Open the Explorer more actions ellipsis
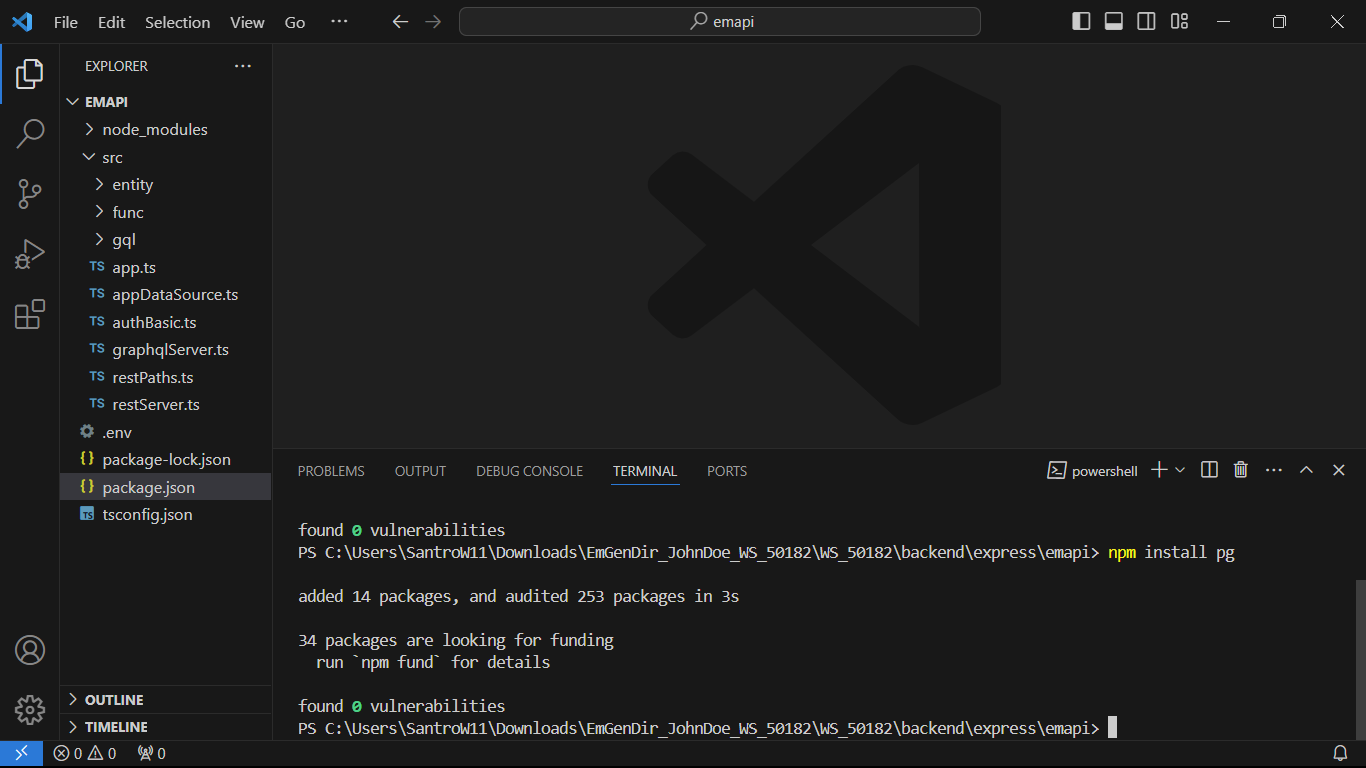 coord(243,66)
